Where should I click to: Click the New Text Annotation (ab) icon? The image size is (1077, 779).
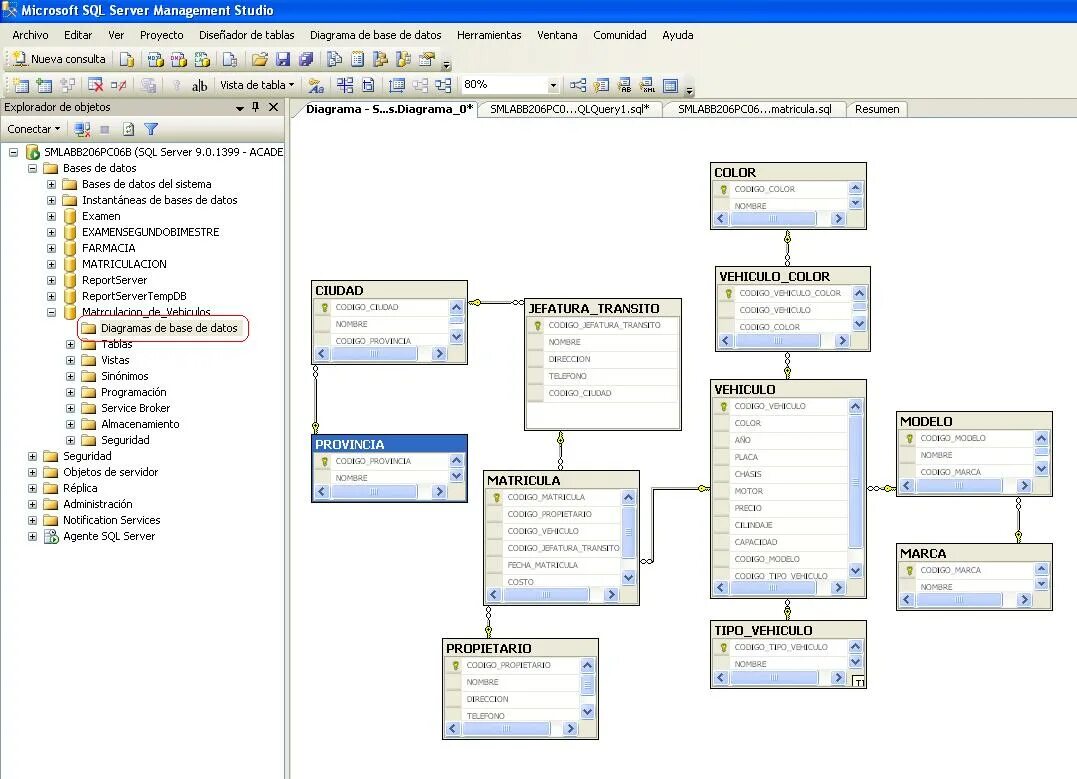coord(199,85)
